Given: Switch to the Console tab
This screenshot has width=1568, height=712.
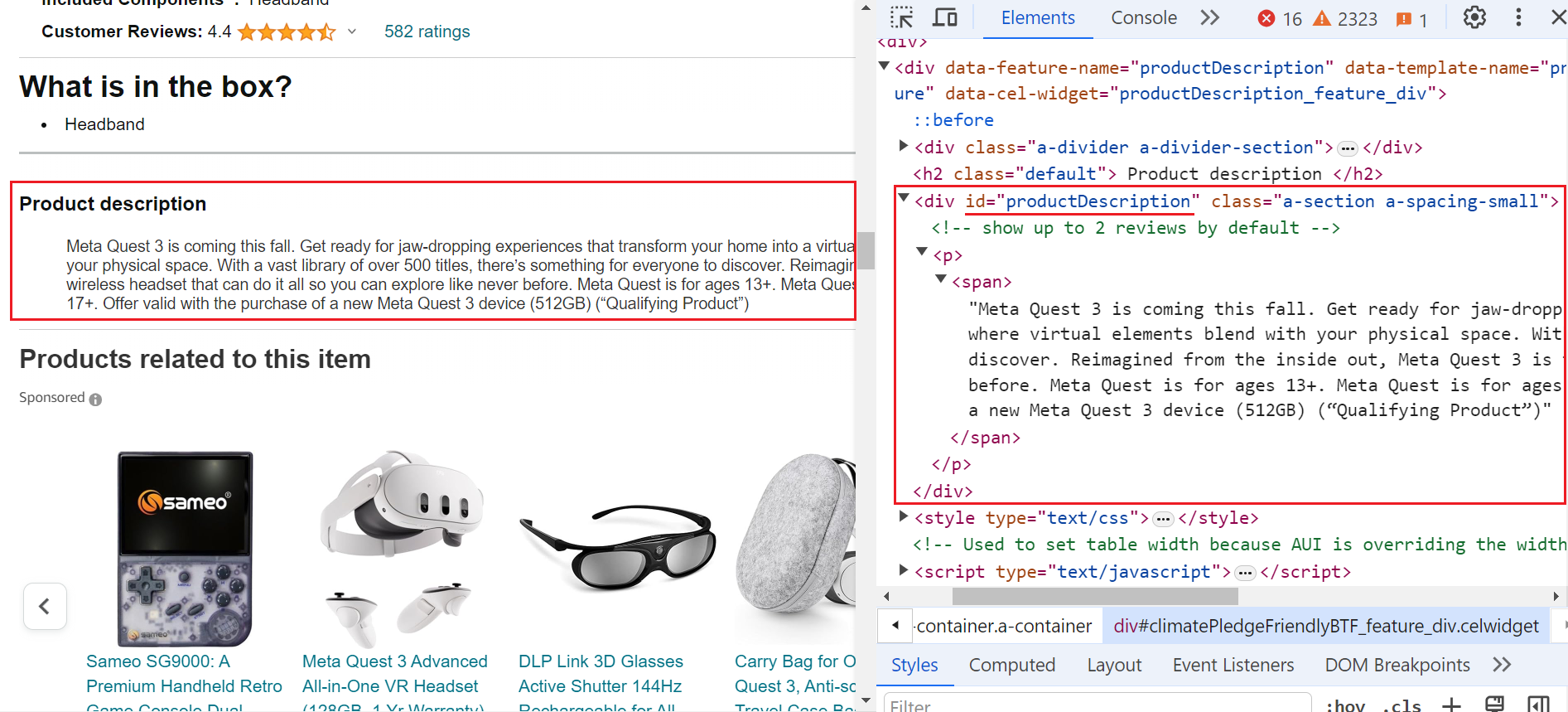Looking at the screenshot, I should 1143,18.
